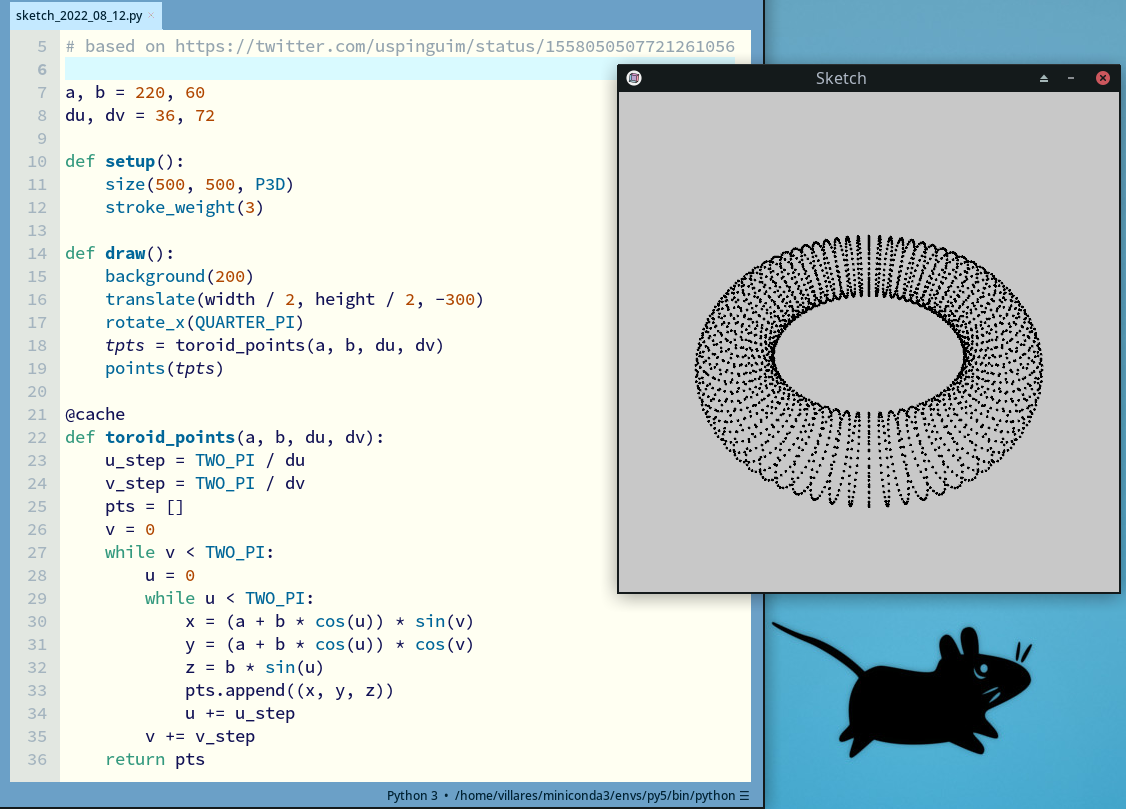Click the stroke_weight(3) call
This screenshot has width=1126, height=809.
coord(184,207)
